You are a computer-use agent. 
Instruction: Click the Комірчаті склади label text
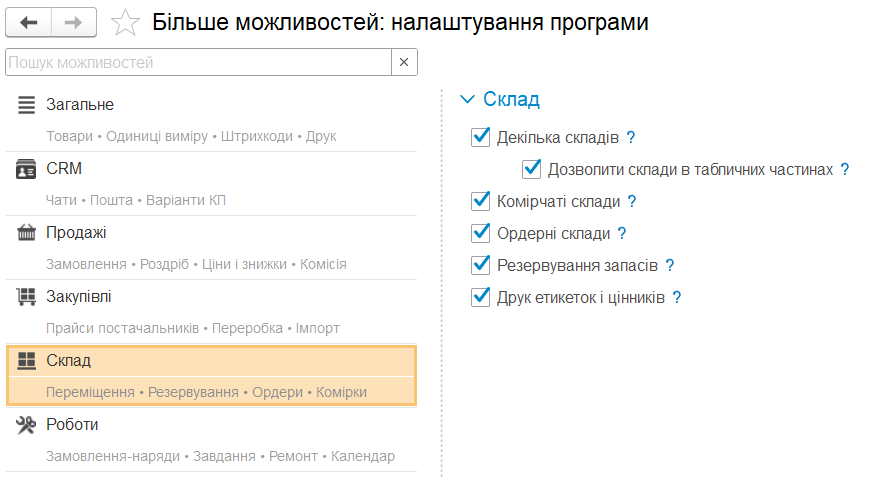tap(558, 201)
